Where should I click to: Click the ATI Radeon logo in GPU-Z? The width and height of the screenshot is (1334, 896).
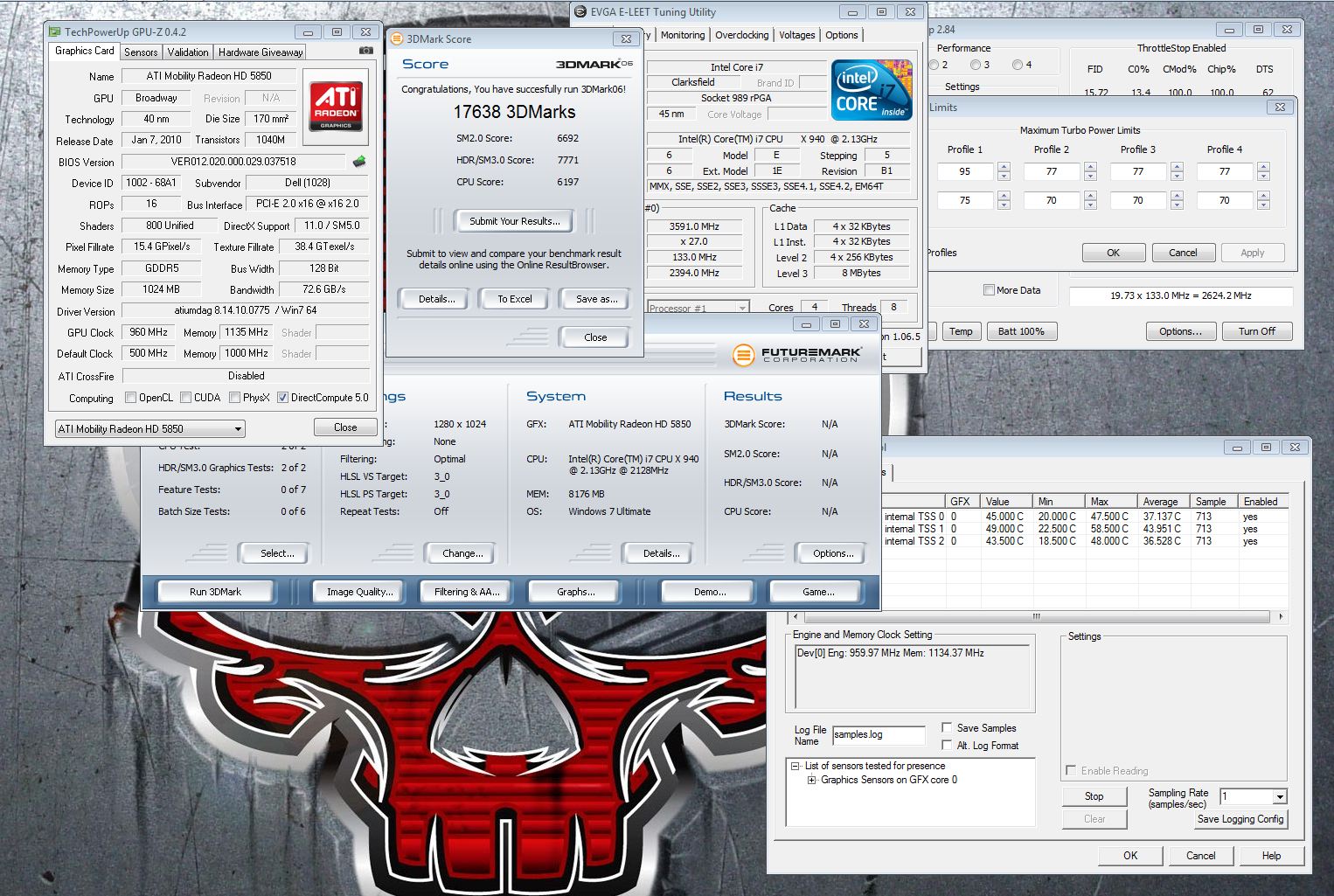[x=337, y=108]
